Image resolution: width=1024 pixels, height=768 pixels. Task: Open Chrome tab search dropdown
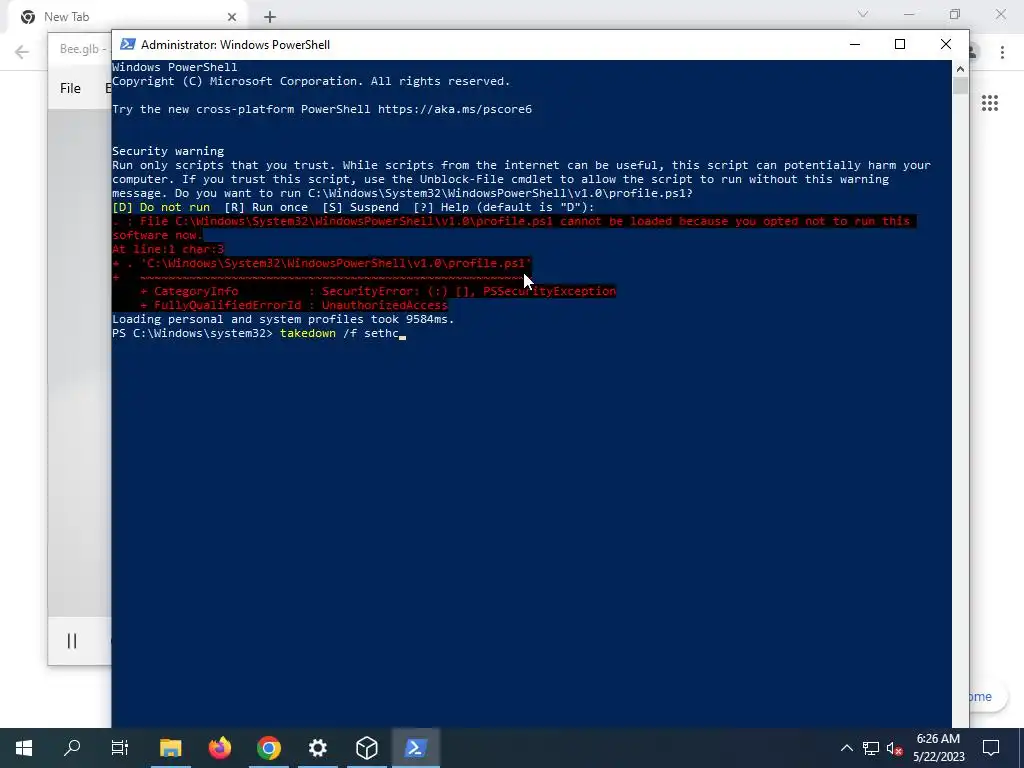point(863,14)
